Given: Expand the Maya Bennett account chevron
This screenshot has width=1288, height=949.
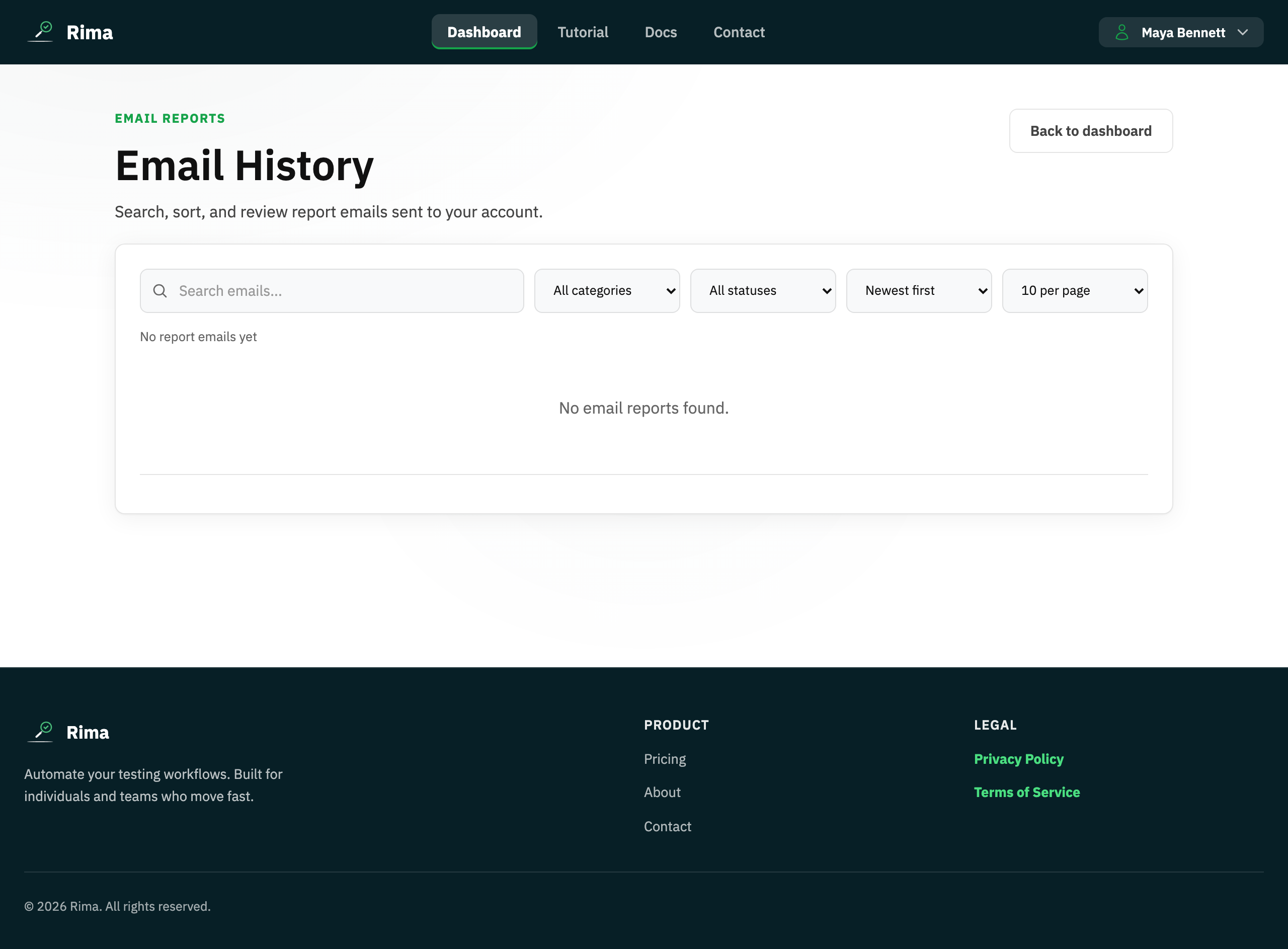Looking at the screenshot, I should (1243, 32).
